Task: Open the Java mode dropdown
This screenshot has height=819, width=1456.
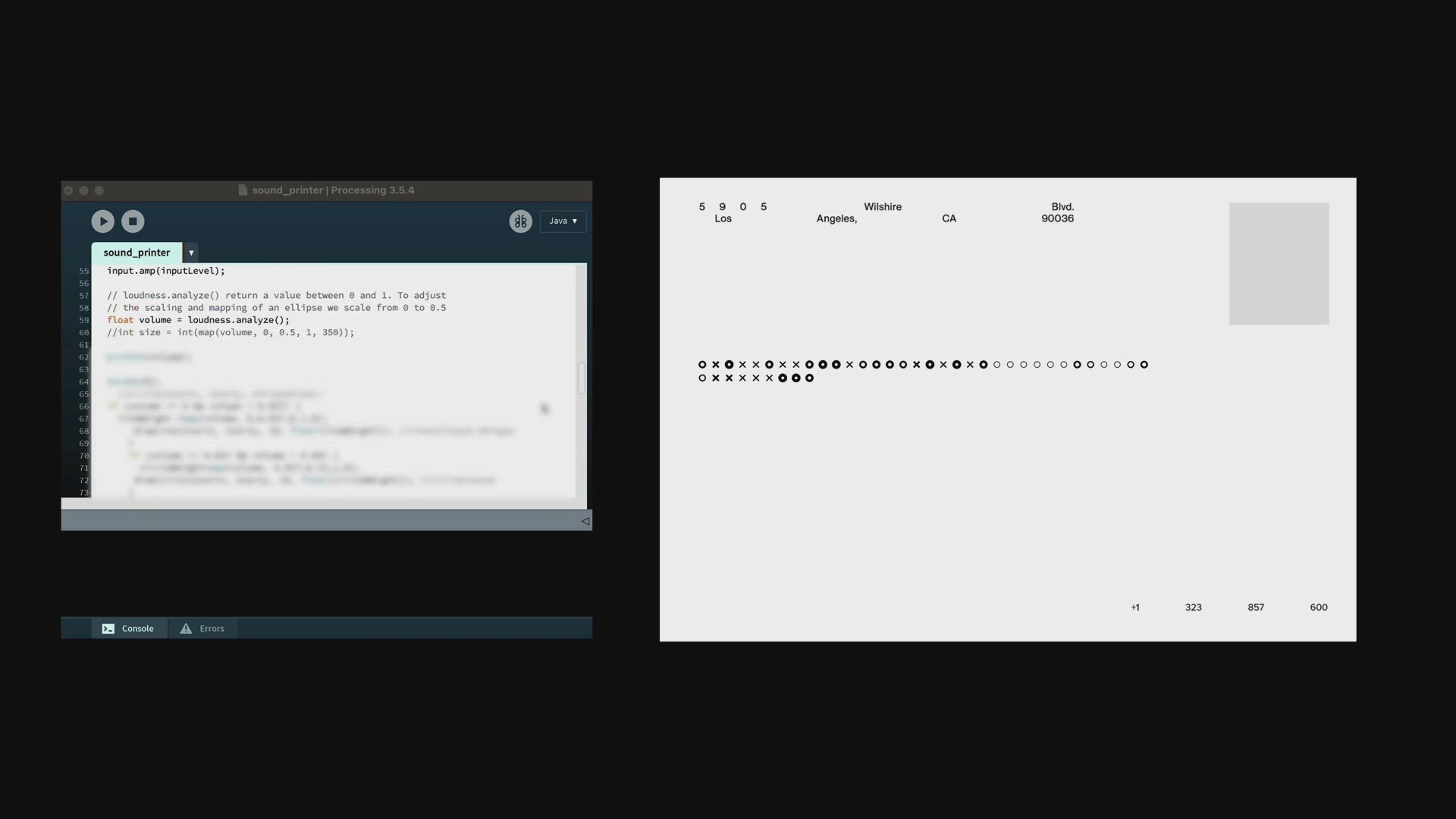Action: pos(563,221)
